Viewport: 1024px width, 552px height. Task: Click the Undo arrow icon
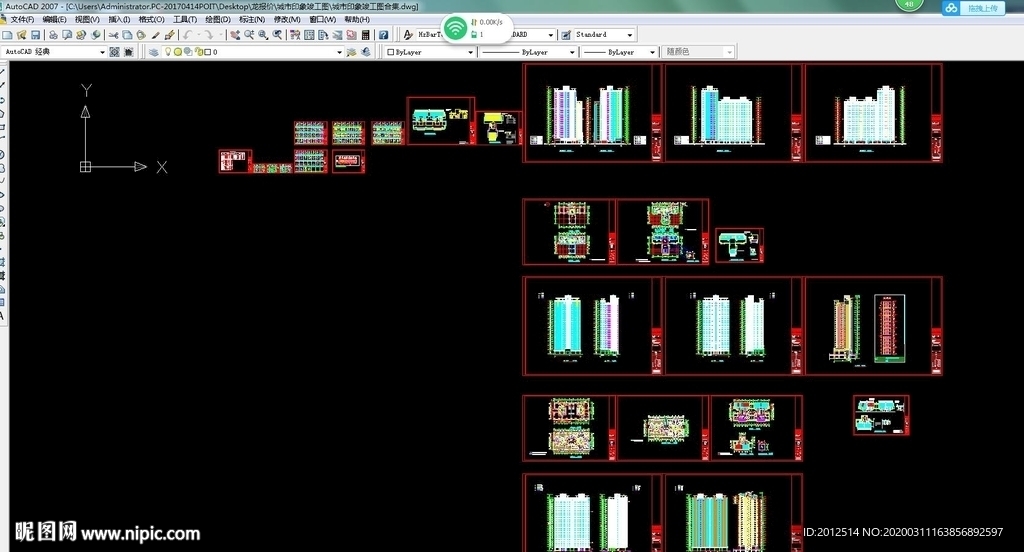pyautogui.click(x=187, y=35)
